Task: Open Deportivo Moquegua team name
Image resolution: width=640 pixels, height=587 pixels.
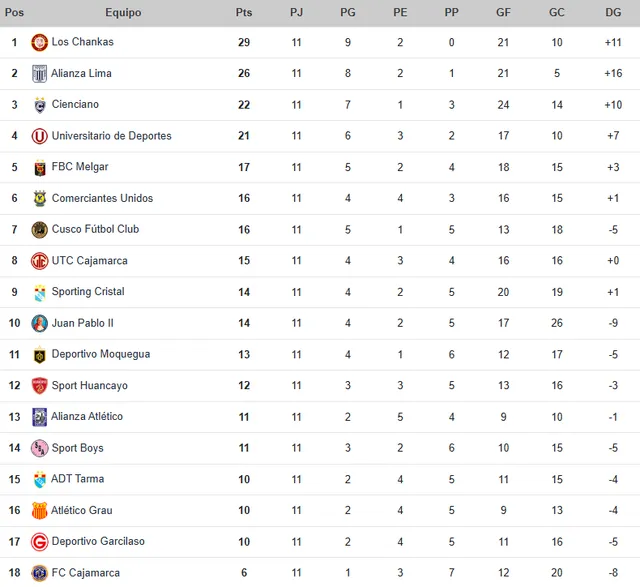Action: click(x=101, y=354)
